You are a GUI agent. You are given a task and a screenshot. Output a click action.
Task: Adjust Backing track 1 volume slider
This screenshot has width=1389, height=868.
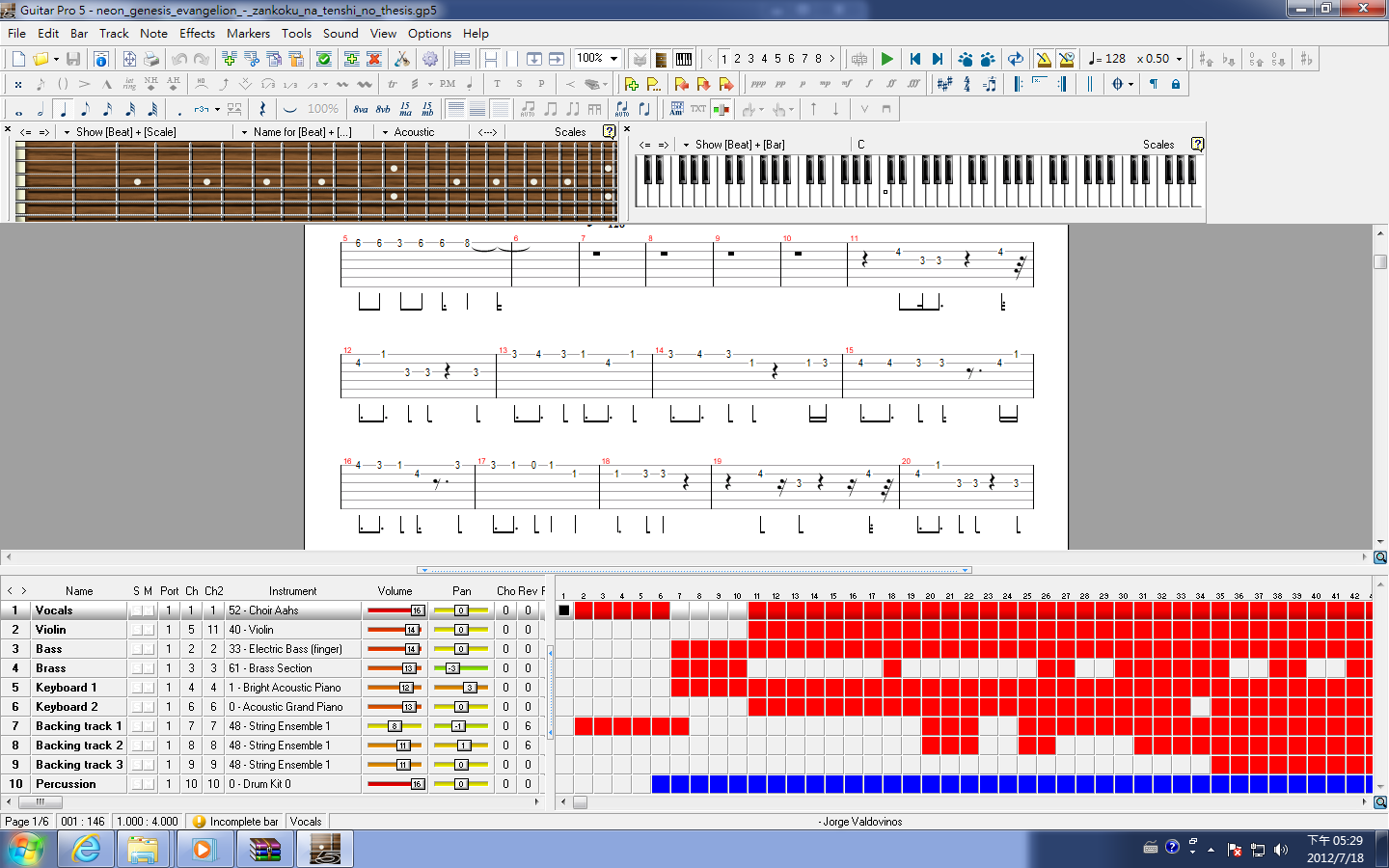395,726
